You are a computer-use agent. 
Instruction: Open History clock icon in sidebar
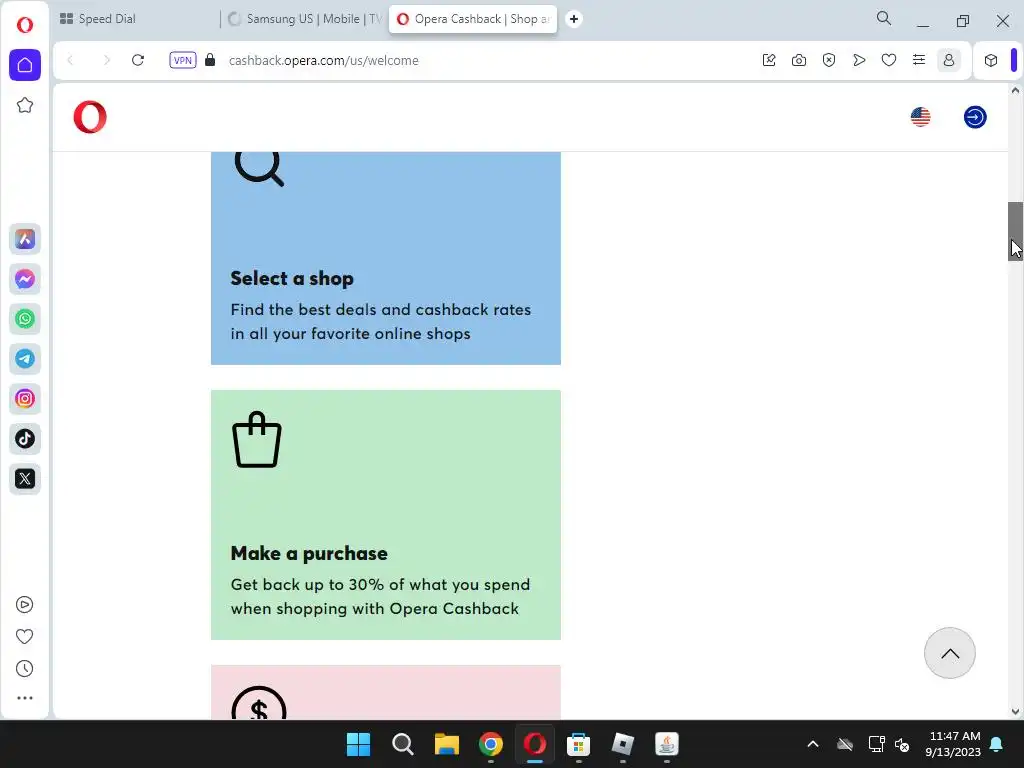coord(25,668)
